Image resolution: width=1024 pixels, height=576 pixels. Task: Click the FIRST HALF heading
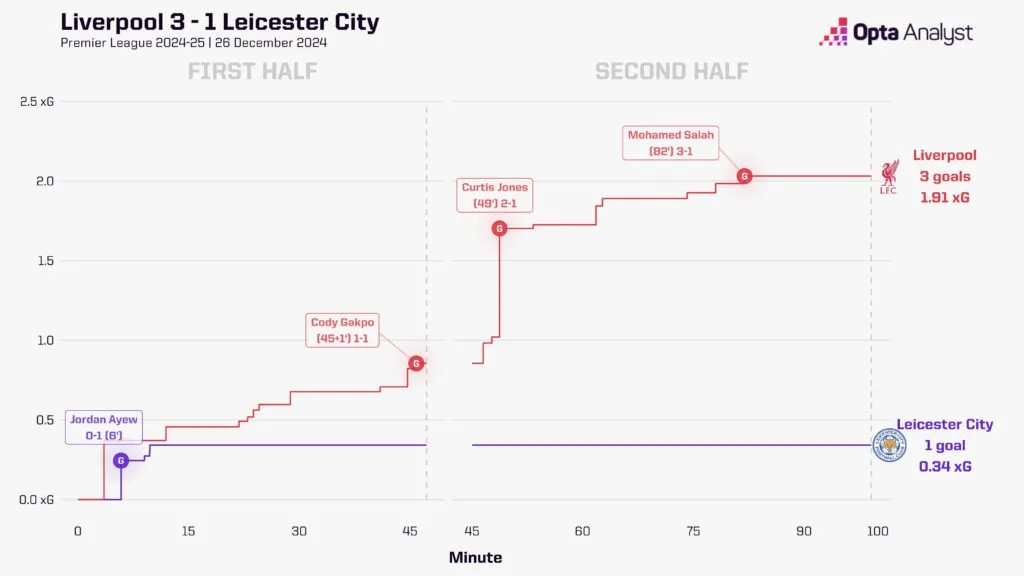(252, 71)
